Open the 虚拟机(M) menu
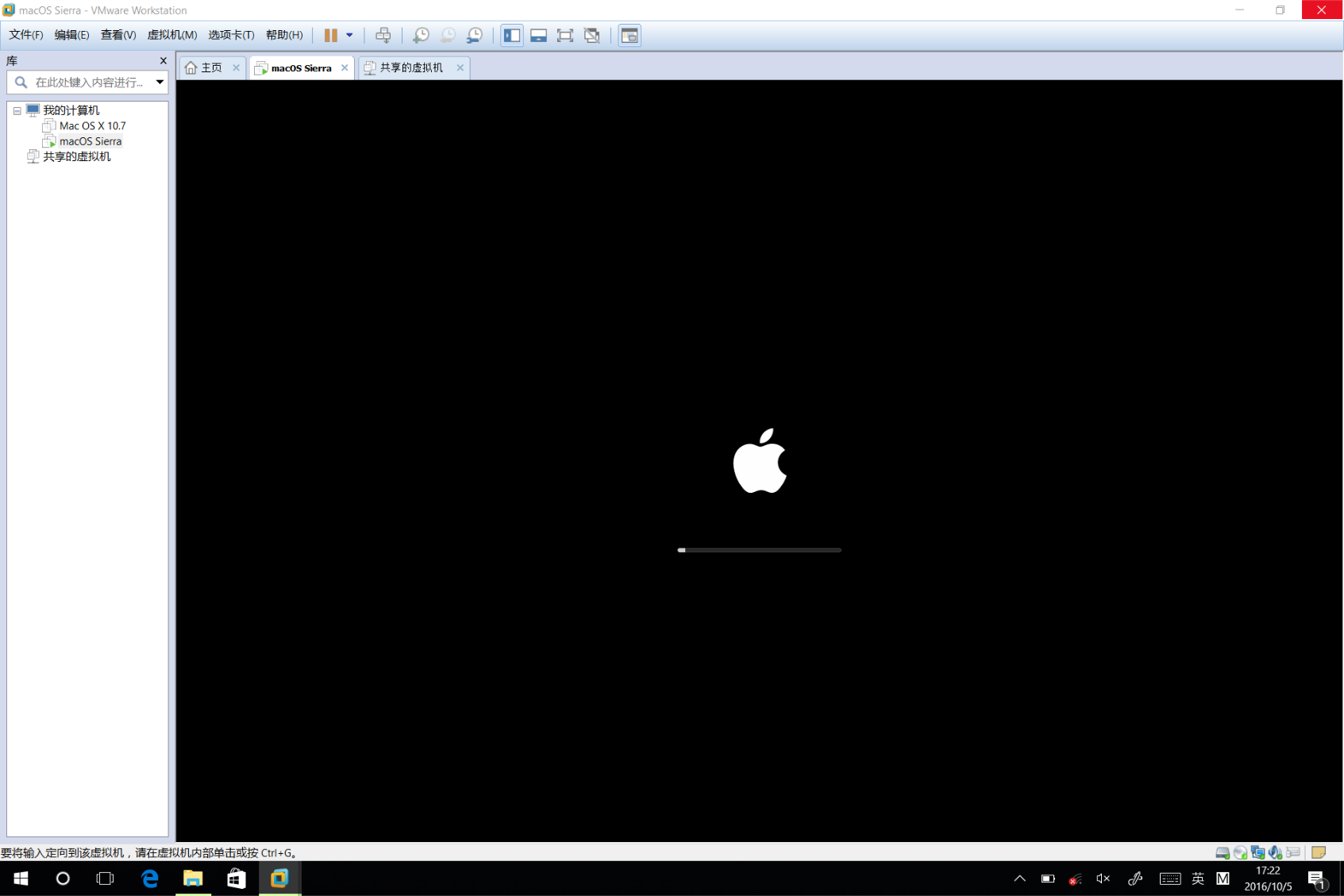Screen dimensions: 1344x896 point(171,35)
